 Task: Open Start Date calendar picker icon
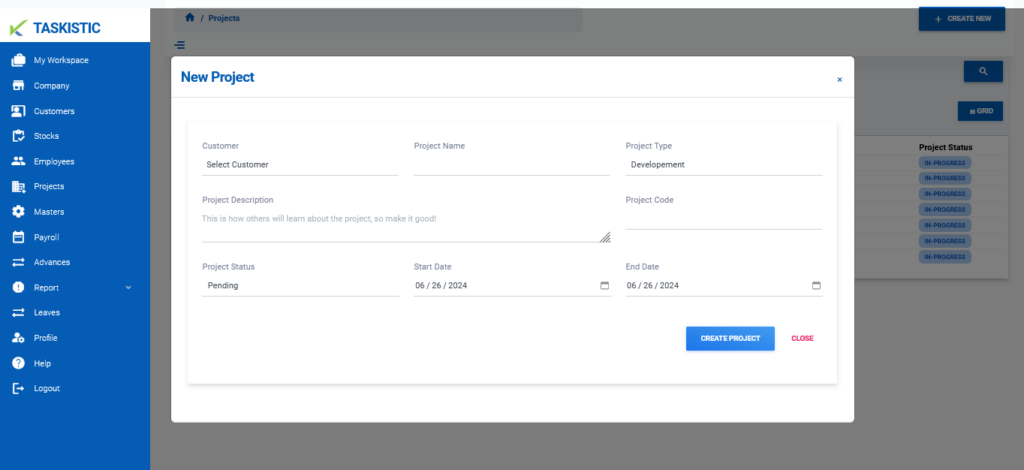coord(604,285)
